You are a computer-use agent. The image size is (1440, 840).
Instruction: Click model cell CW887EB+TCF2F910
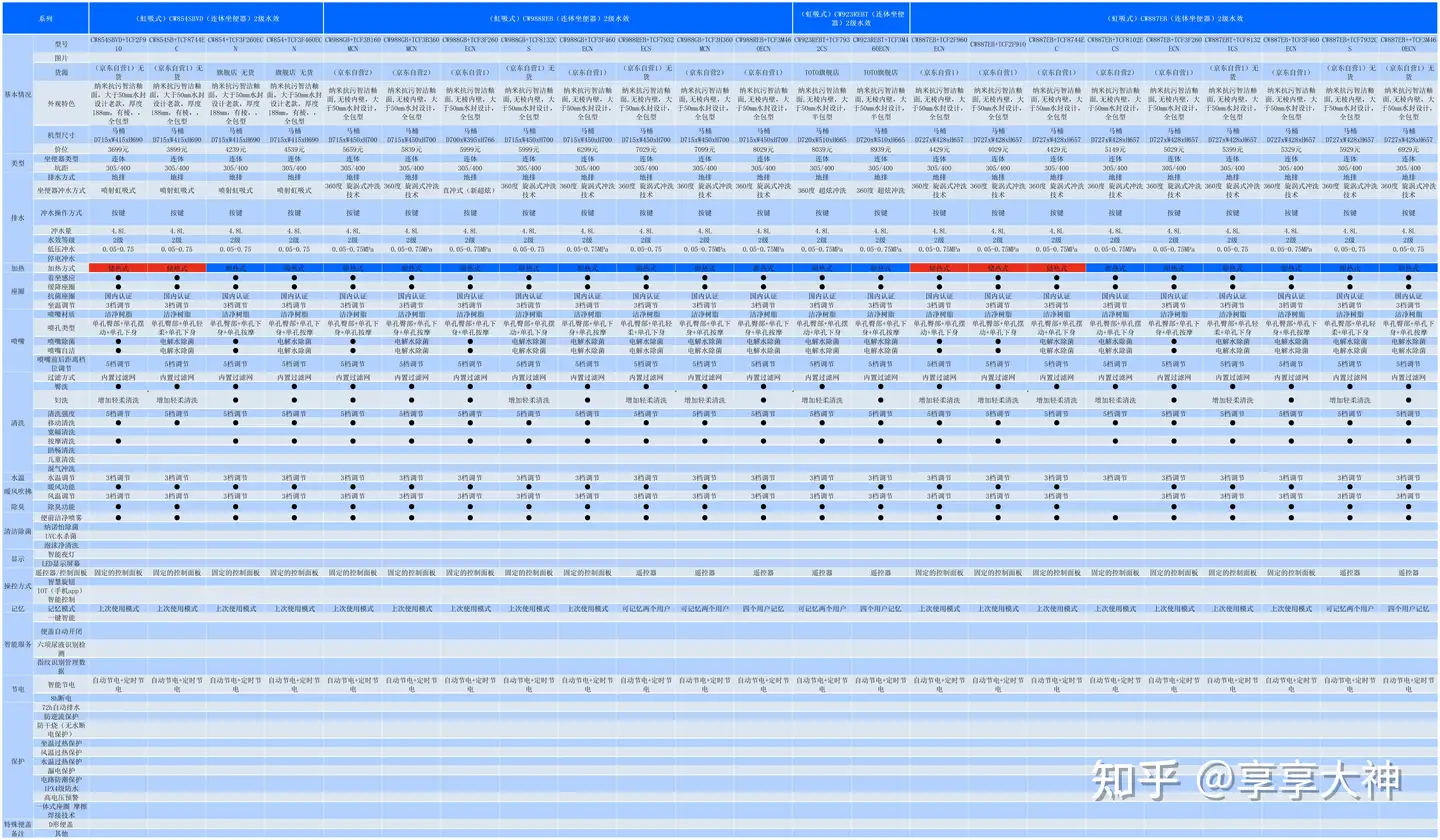click(998, 44)
